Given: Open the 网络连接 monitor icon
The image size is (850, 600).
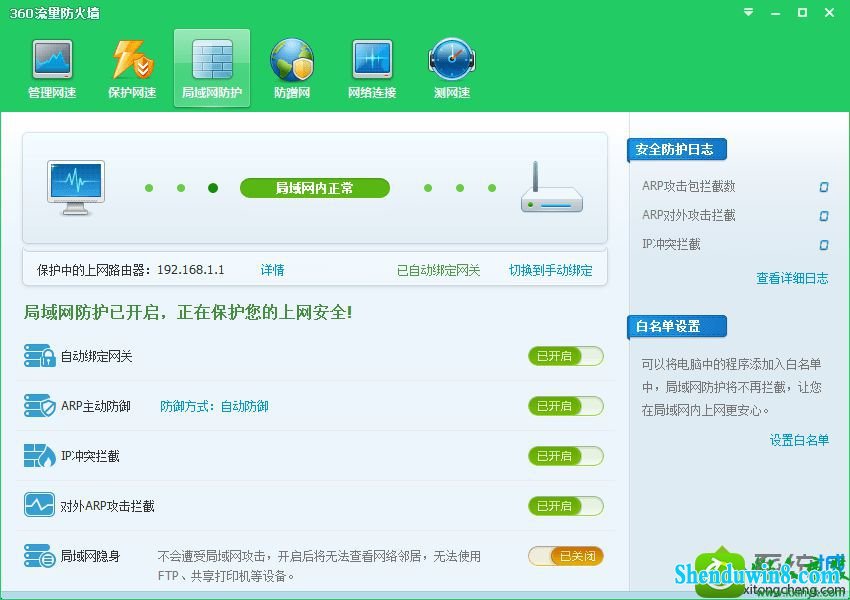Looking at the screenshot, I should [372, 60].
